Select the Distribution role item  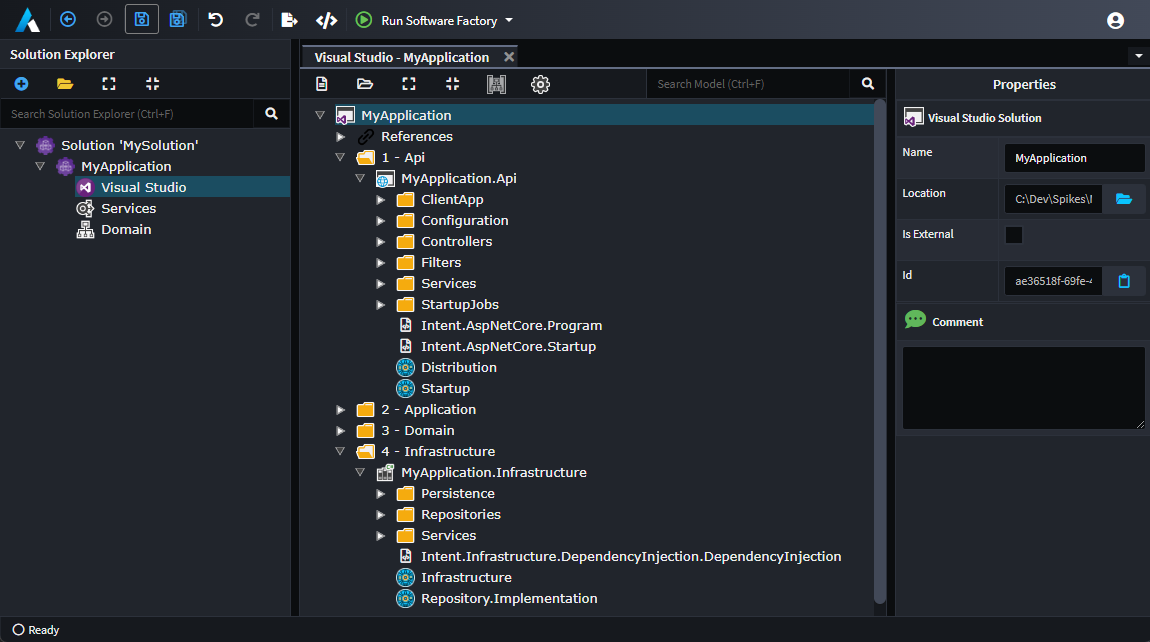458,368
